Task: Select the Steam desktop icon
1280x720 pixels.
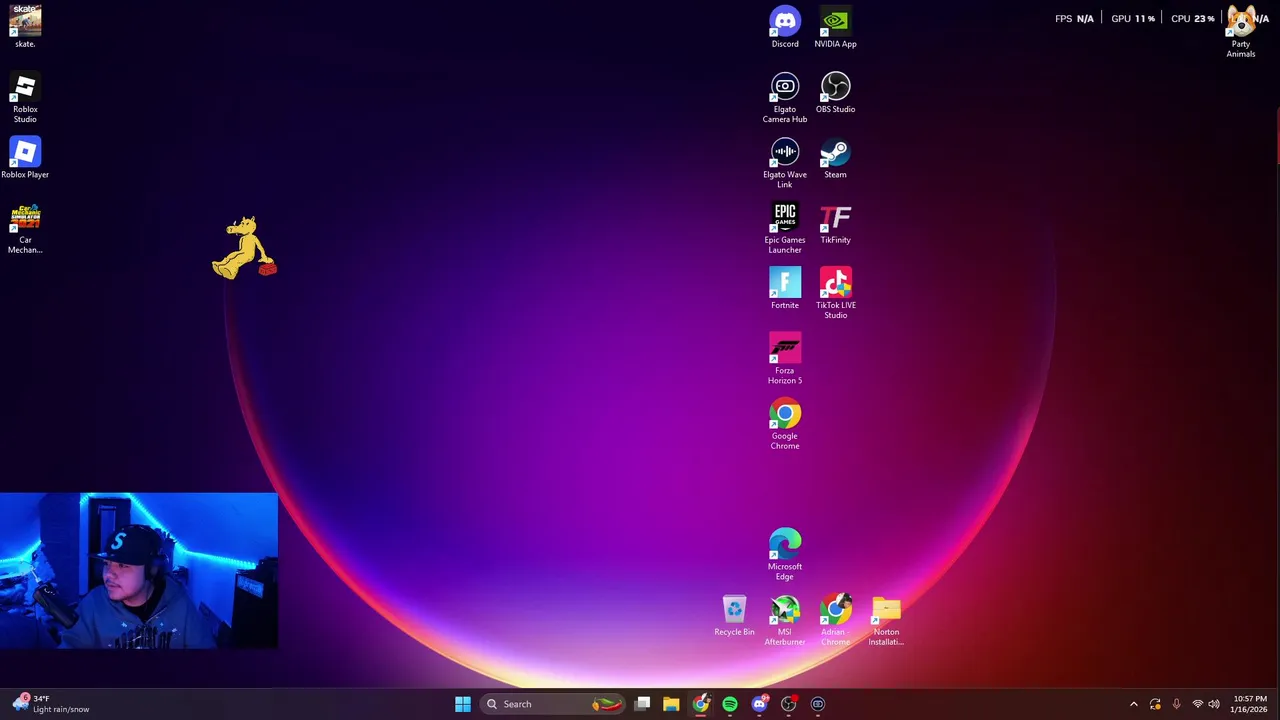Action: coord(835,158)
